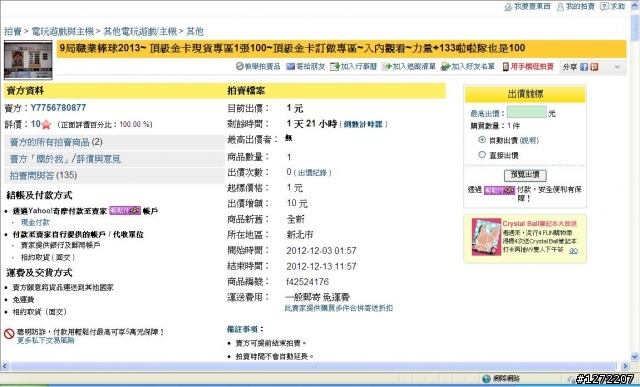The image size is (640, 387).
Task: Share the listing via Facebook icon
Action: (584, 67)
